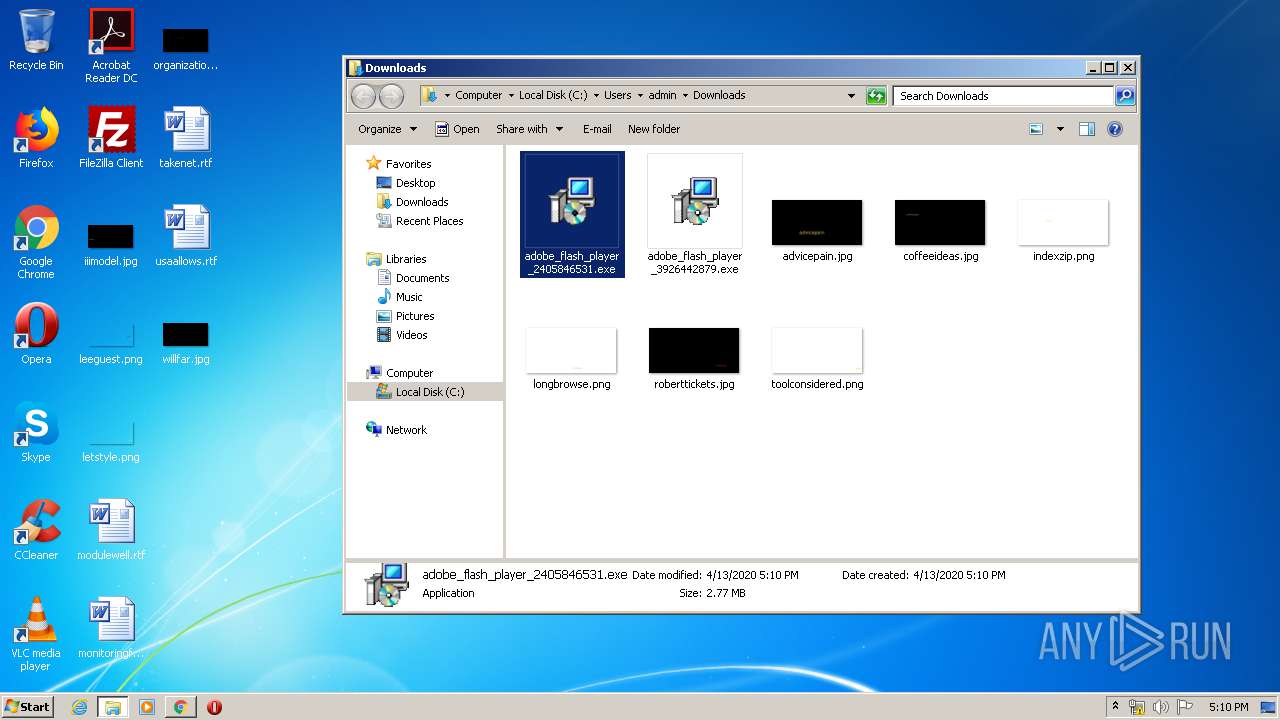Launch VLC media player shortcut
The height and width of the screenshot is (720, 1280).
coord(36,634)
